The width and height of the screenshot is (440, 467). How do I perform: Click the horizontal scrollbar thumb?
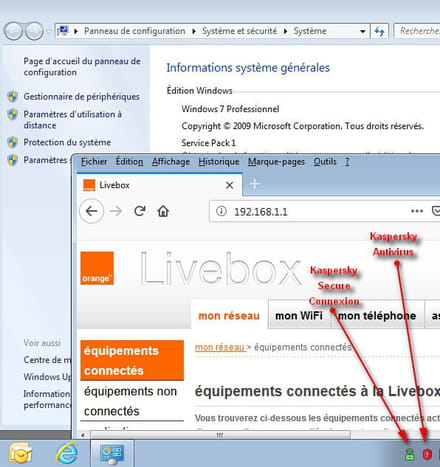click(220, 435)
